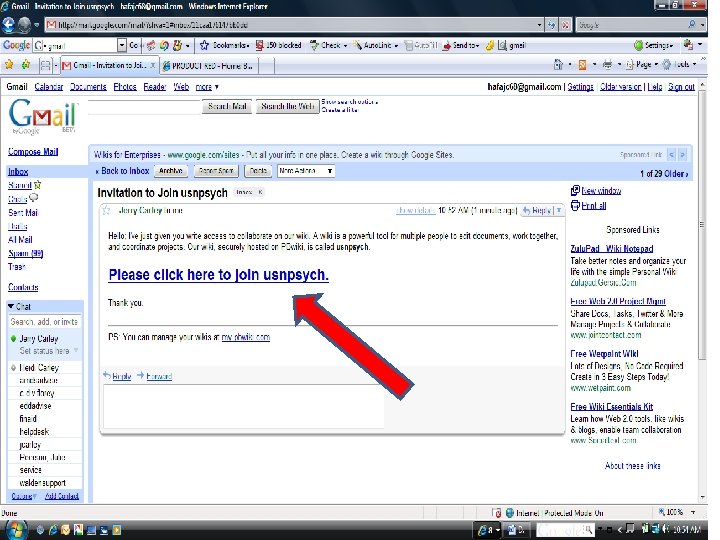Viewport: 720px width, 540px height.
Task: Click the Sign out link
Action: pyautogui.click(x=681, y=87)
